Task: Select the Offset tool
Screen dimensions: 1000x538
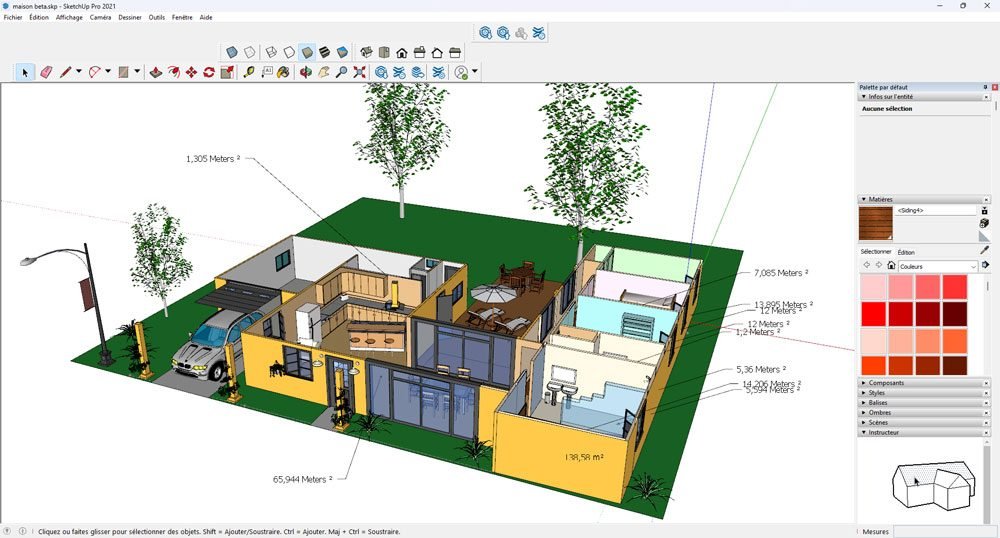Action: pyautogui.click(x=173, y=73)
